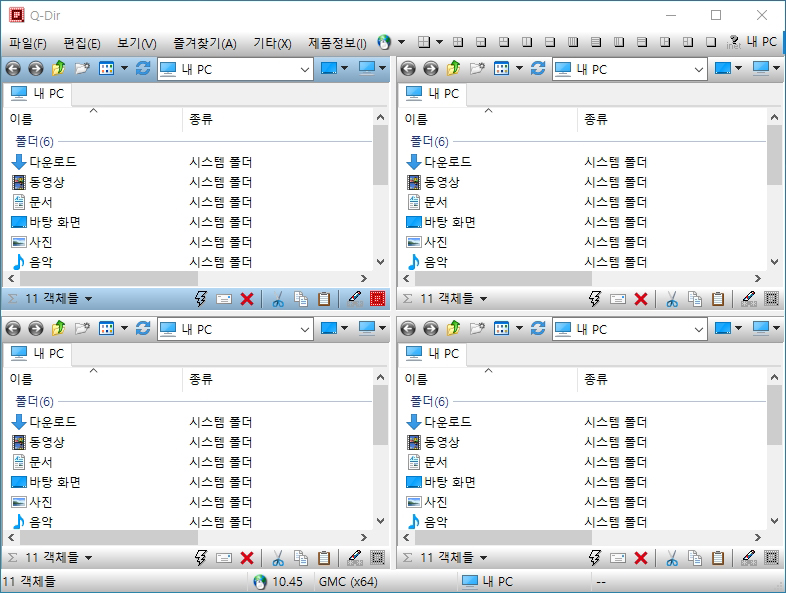Open the 파일(F) menu
786x593 pixels.
pos(28,43)
